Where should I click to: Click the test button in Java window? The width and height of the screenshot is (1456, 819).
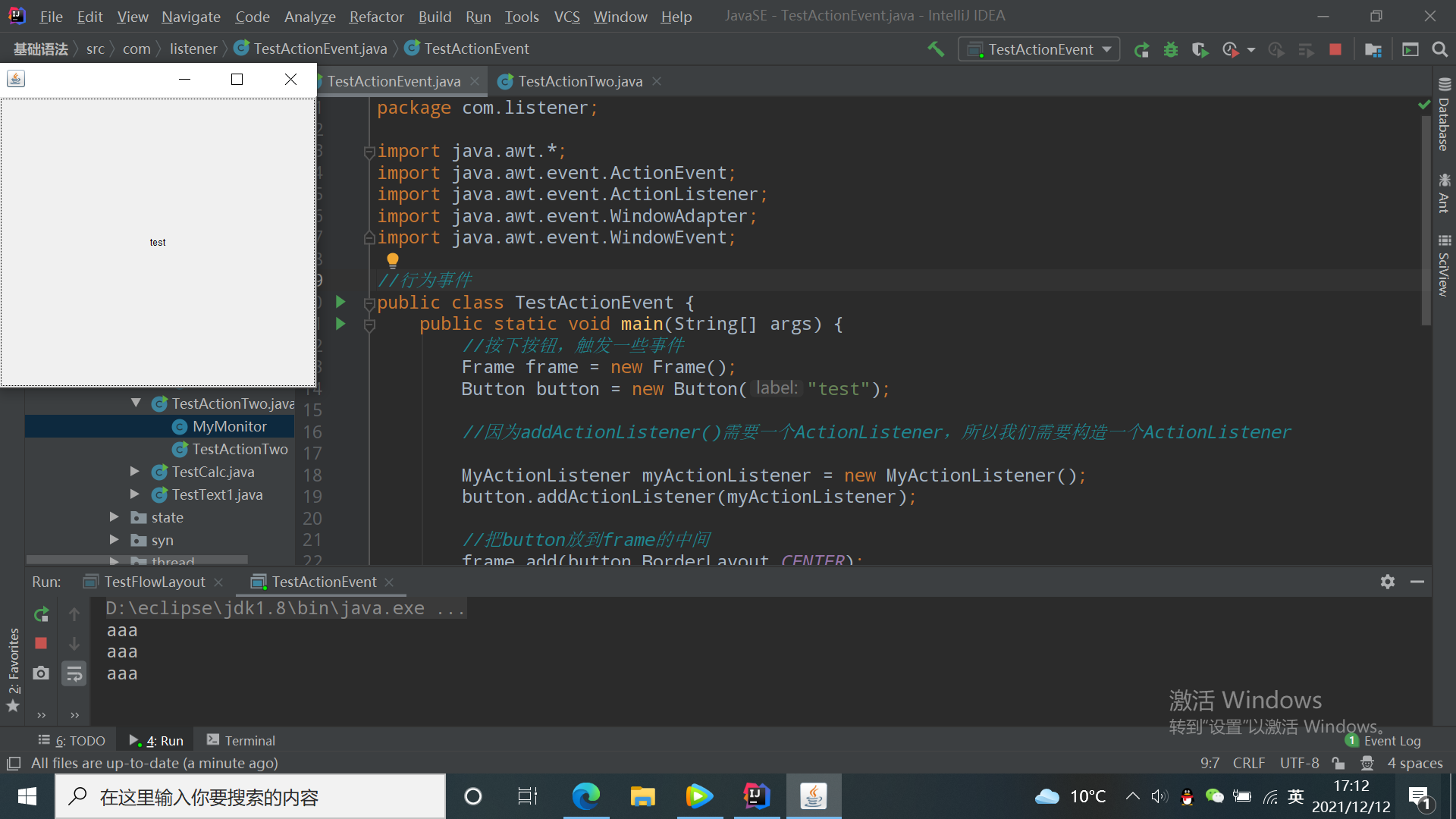tap(158, 243)
